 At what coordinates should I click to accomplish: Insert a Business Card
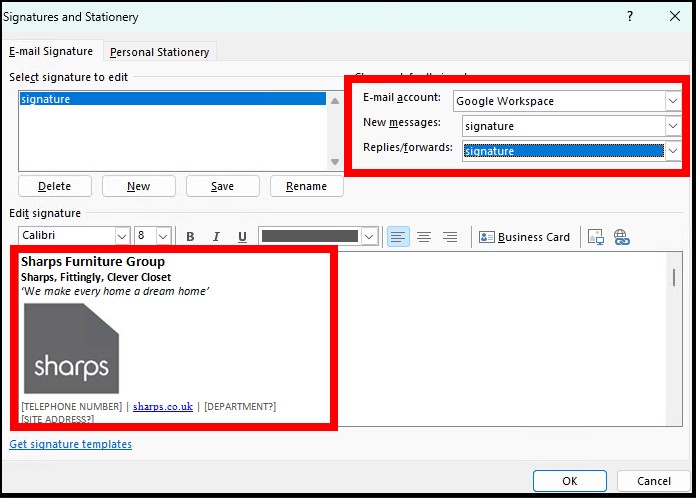coord(524,237)
